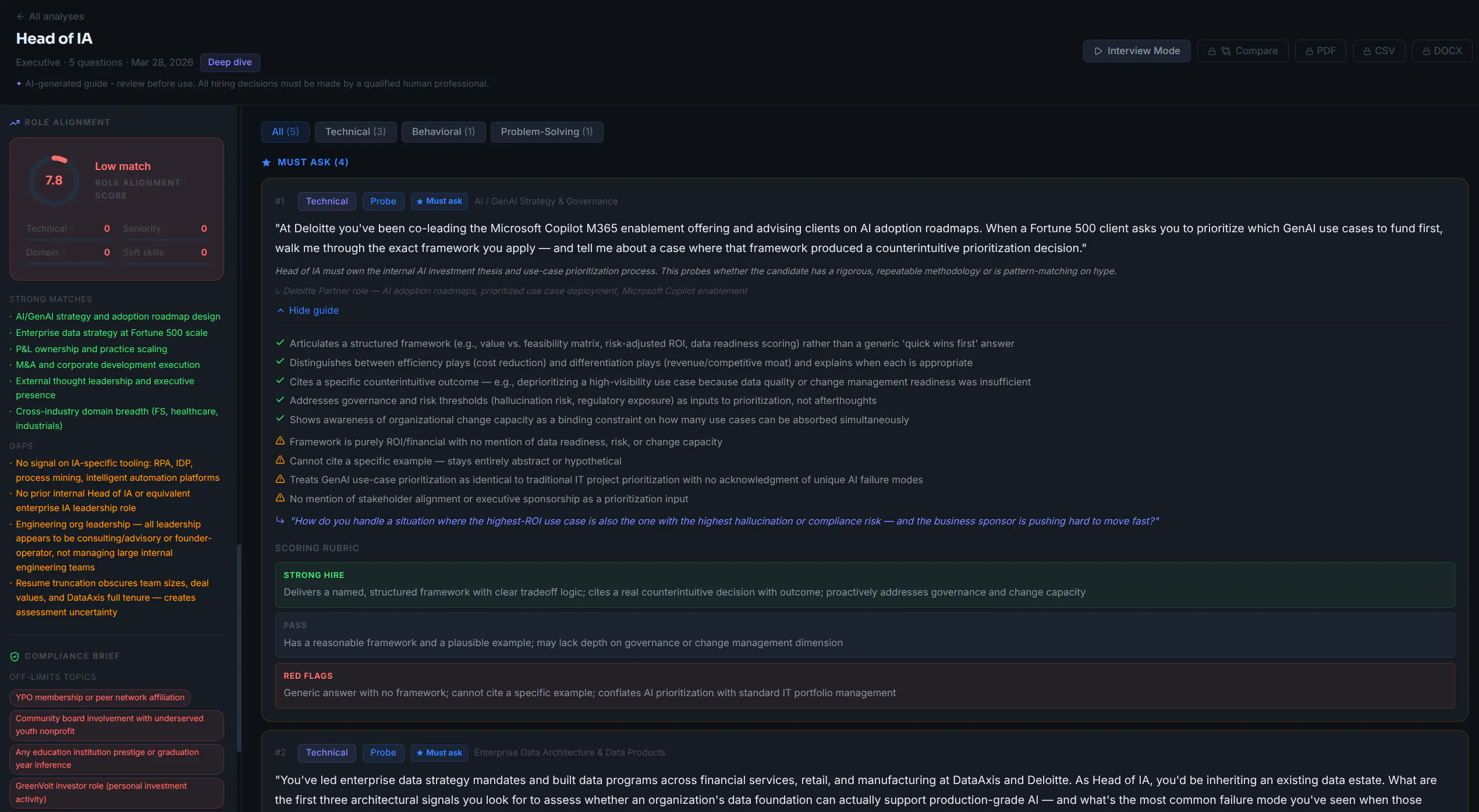Export the guide as PDF
1479x812 pixels.
click(x=1320, y=51)
